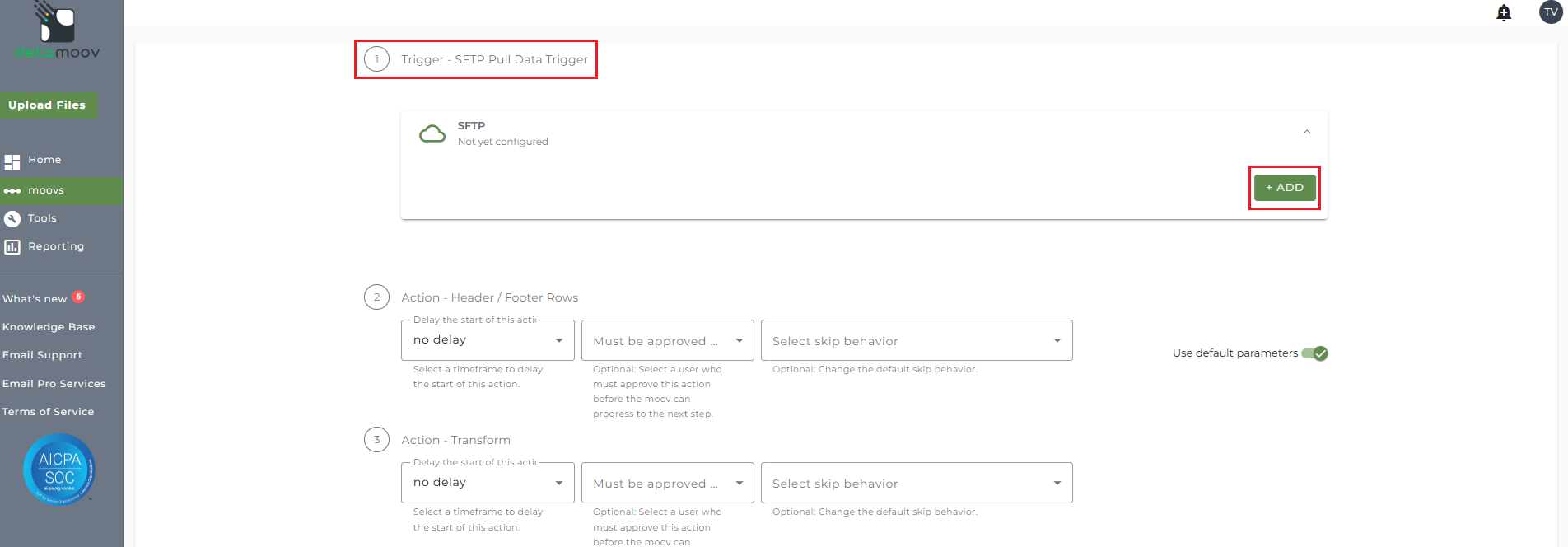The image size is (1568, 547).
Task: Click the Use default parameters label
Action: tap(1235, 353)
